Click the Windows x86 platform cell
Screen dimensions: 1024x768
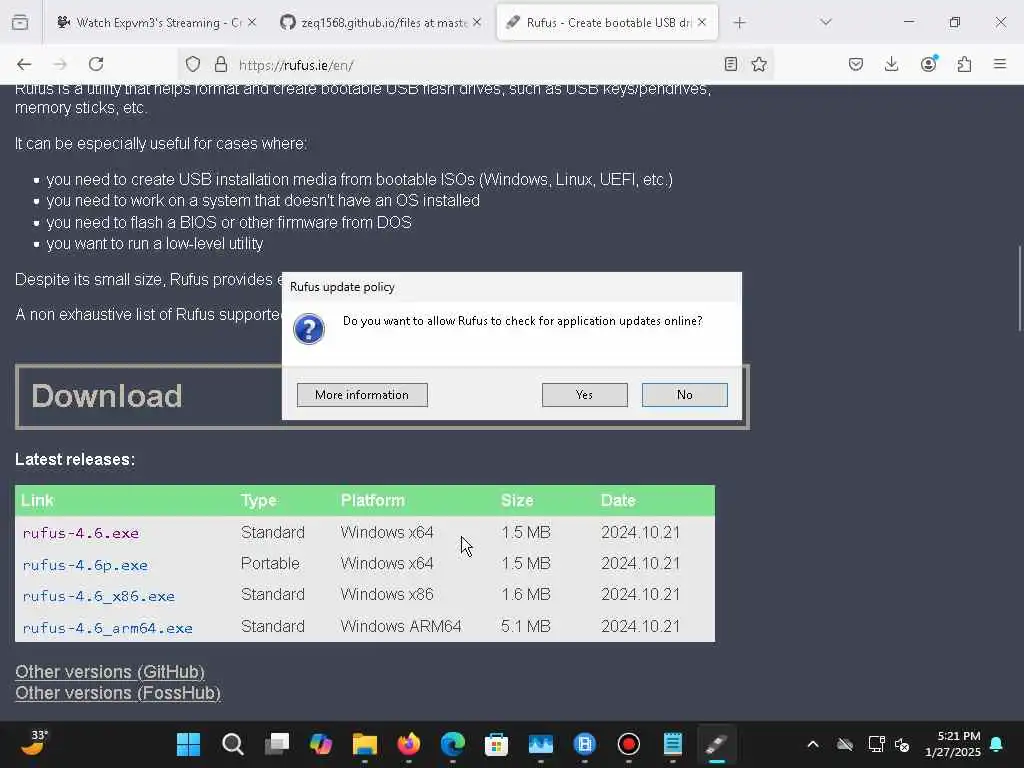pyautogui.click(x=387, y=594)
